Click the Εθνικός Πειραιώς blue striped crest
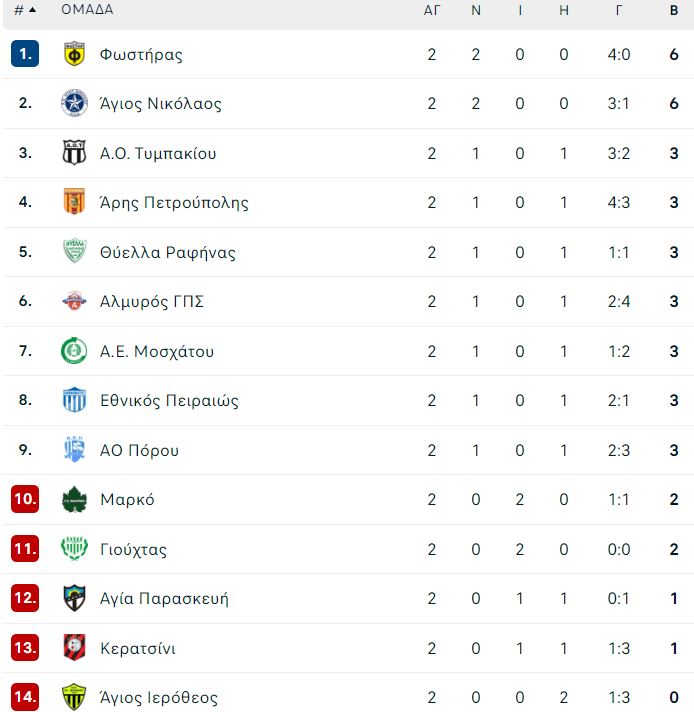This screenshot has width=694, height=712. (x=74, y=400)
